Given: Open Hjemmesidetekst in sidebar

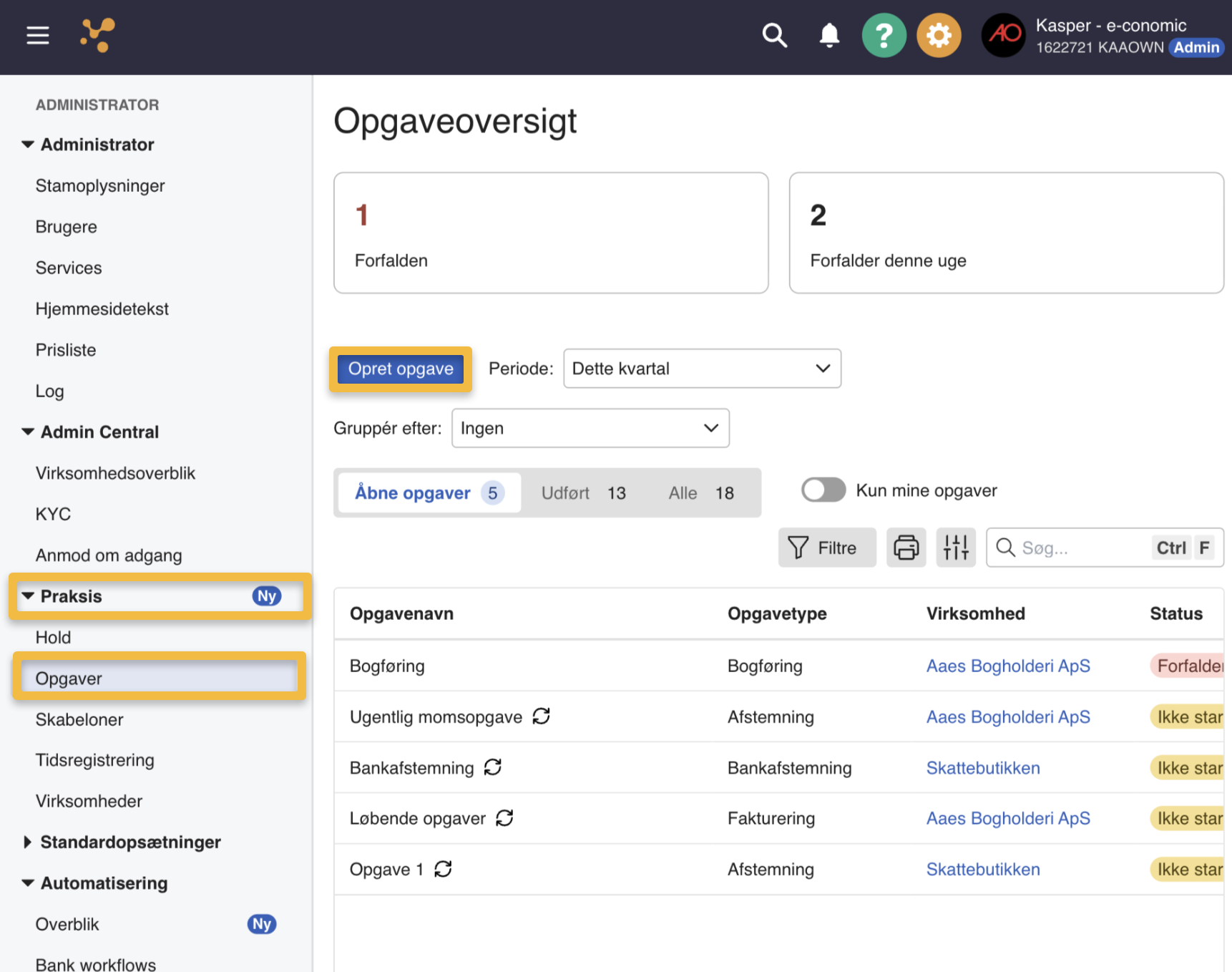Looking at the screenshot, I should tap(102, 309).
